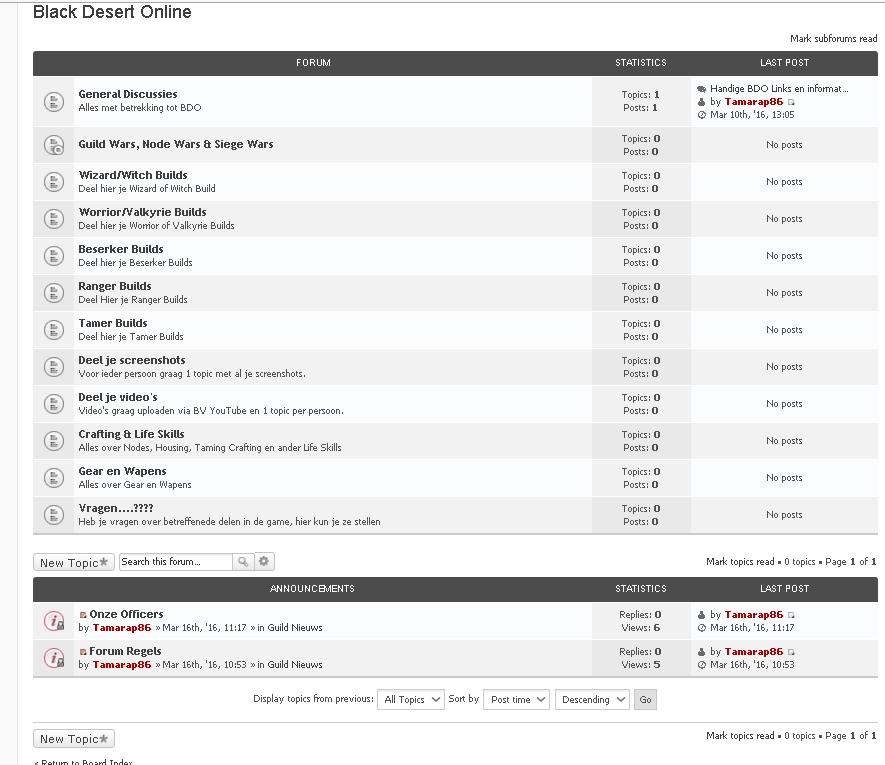Open the Vragen....???? forum

click(116, 508)
